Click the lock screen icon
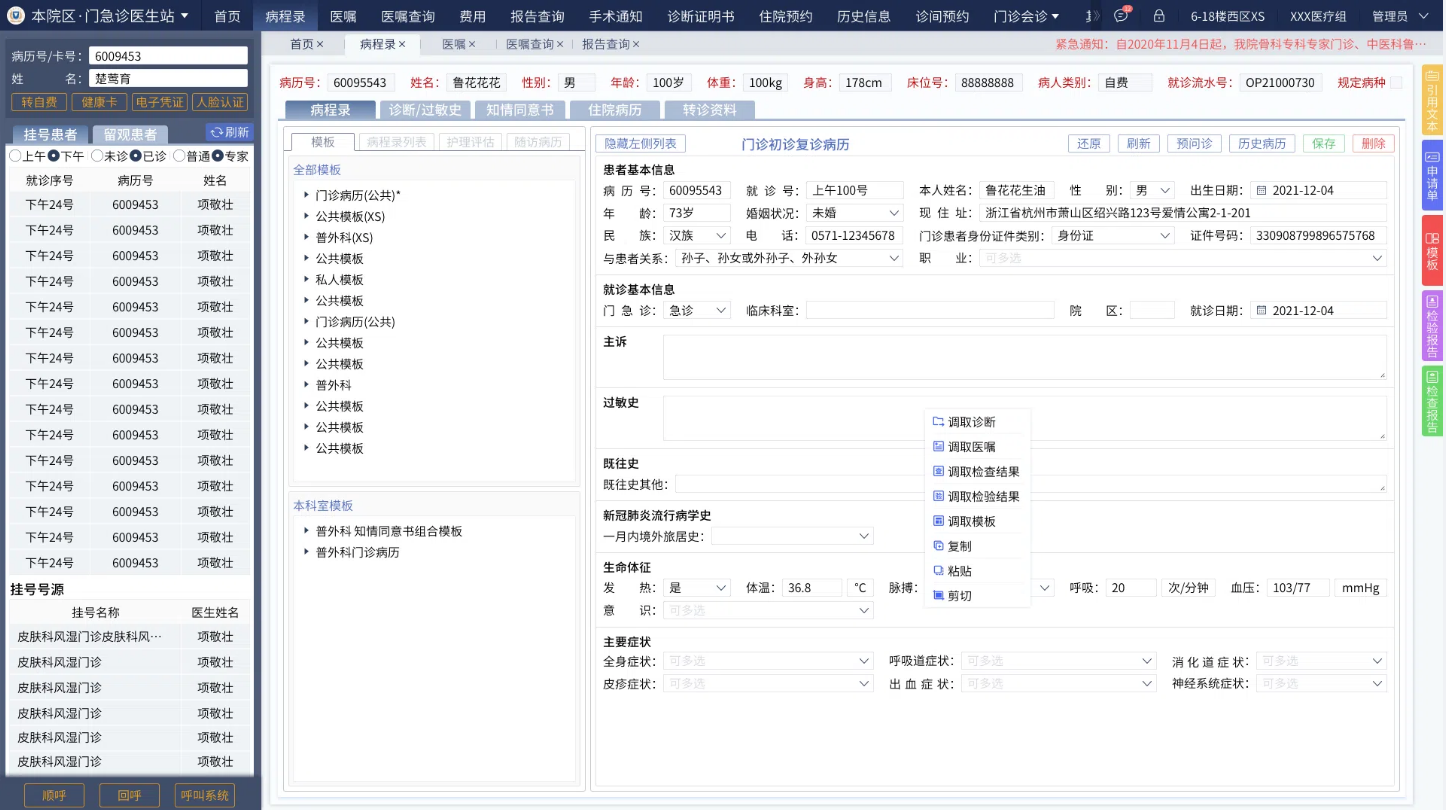1446x810 pixels. pos(1159,16)
